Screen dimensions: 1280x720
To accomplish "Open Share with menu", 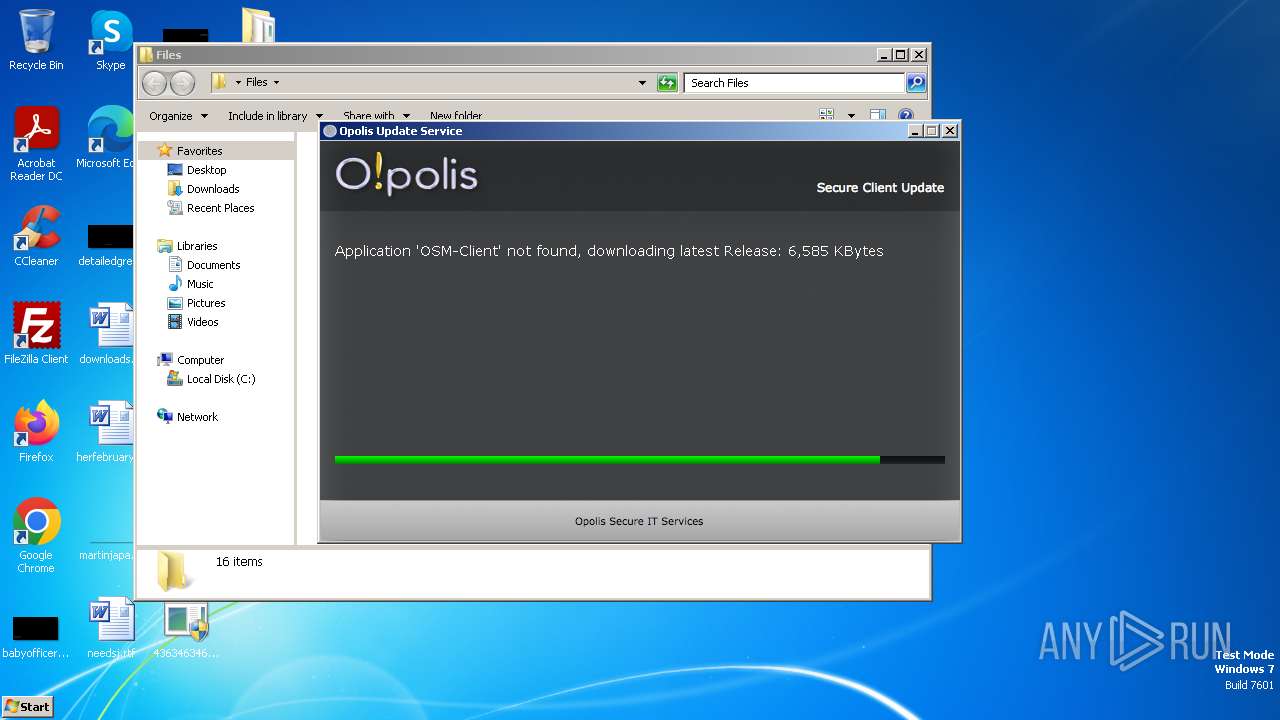I will 376,116.
